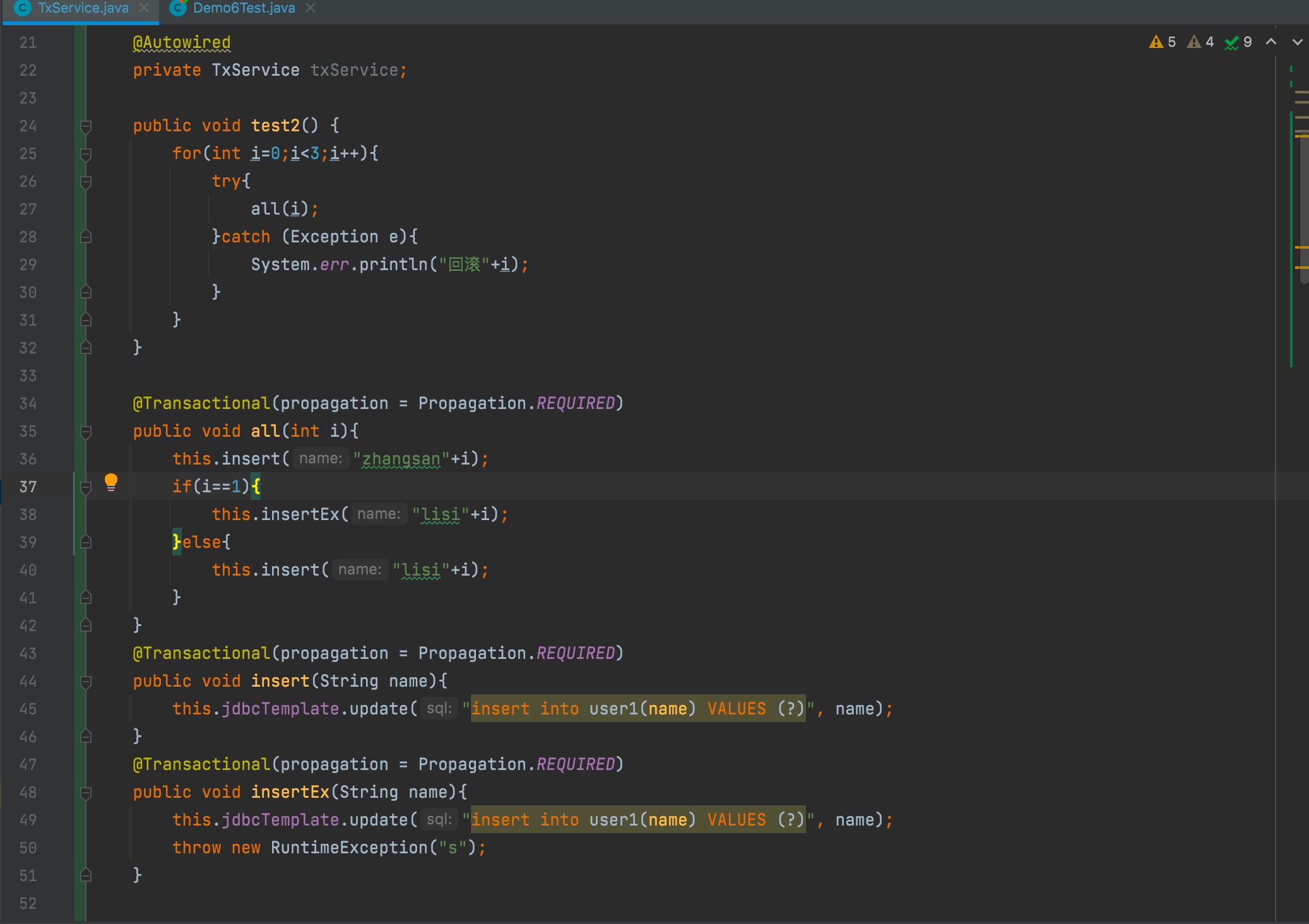Open the typo indicator showing 9
This screenshot has height=924, width=1309.
(x=1238, y=42)
